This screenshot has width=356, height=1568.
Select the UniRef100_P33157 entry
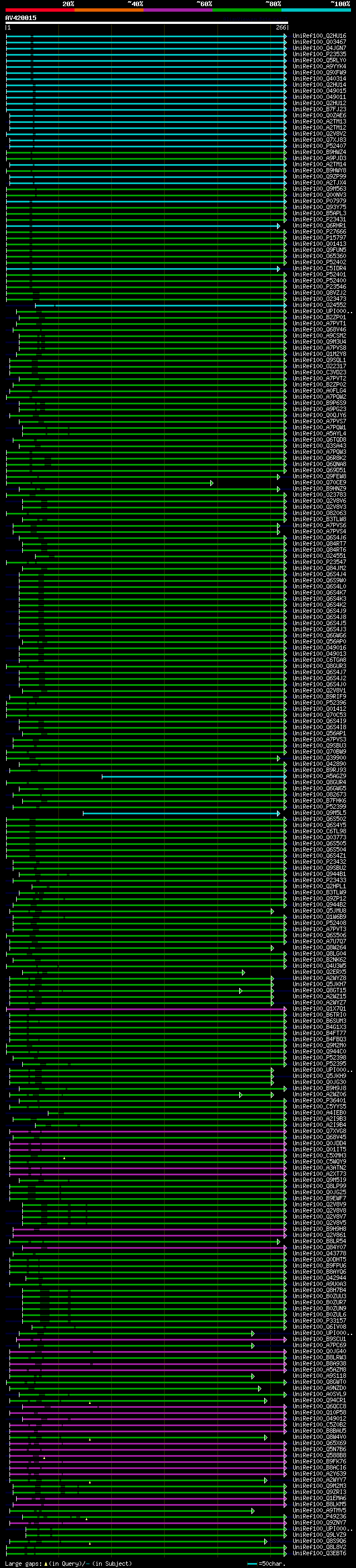(x=319, y=1321)
